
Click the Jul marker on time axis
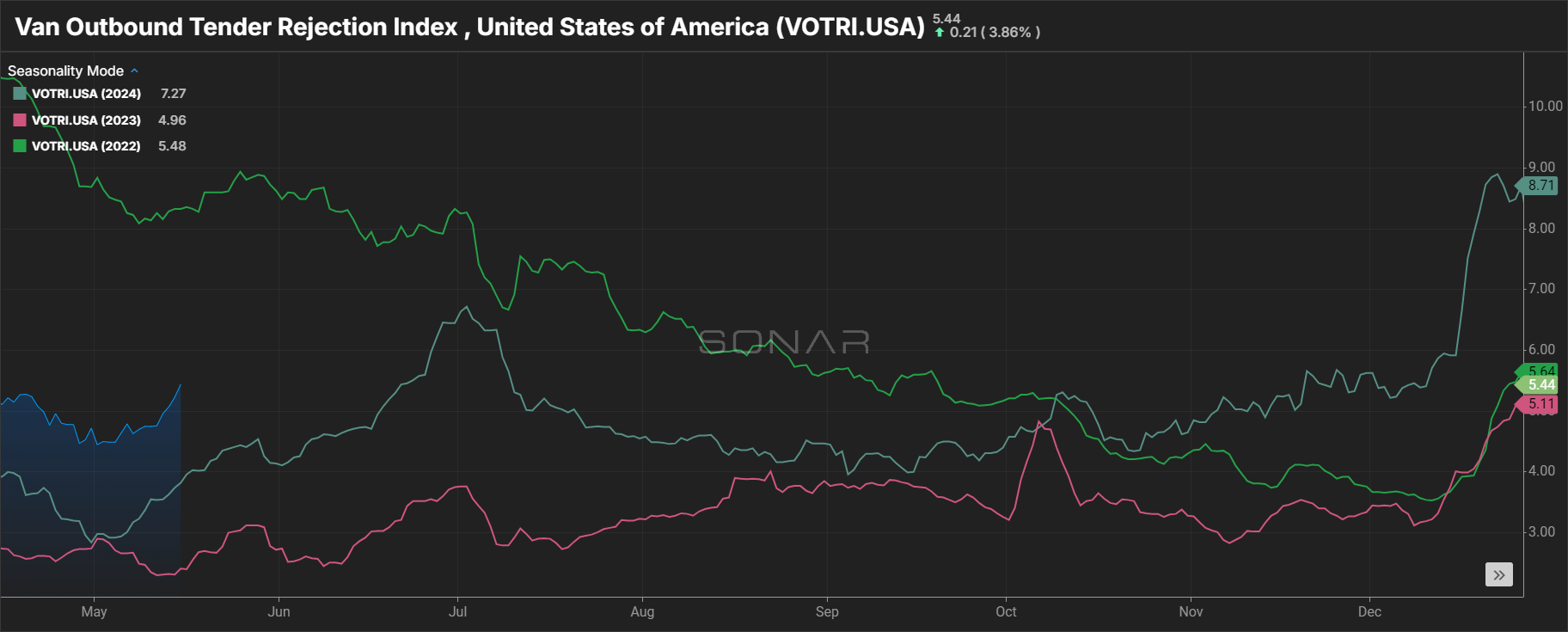[x=457, y=611]
